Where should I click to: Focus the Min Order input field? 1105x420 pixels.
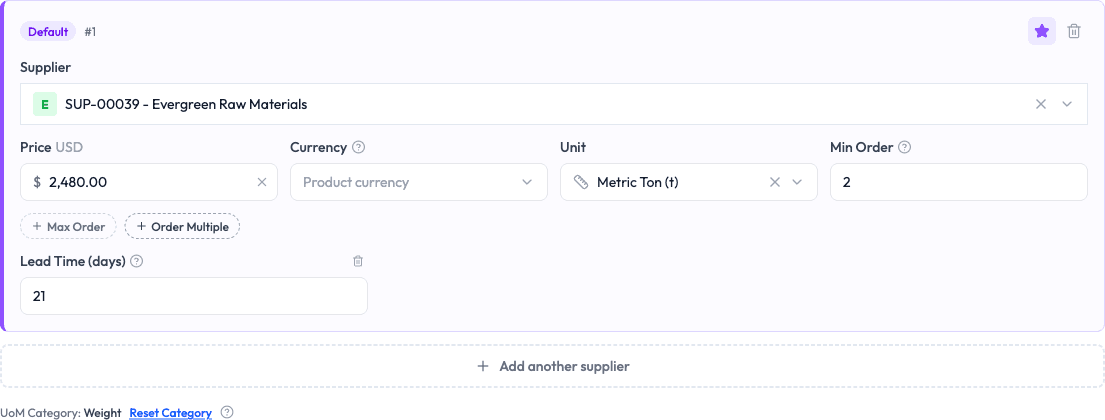(x=958, y=182)
